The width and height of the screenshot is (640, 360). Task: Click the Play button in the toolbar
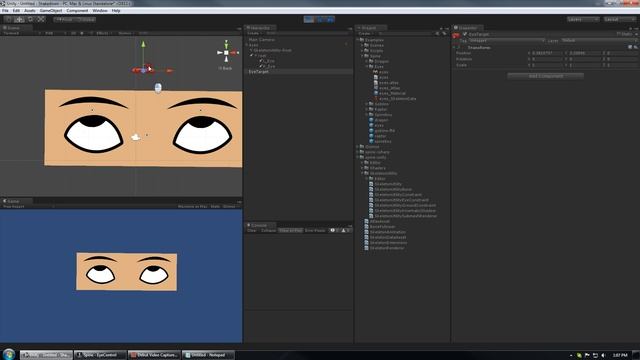point(309,19)
